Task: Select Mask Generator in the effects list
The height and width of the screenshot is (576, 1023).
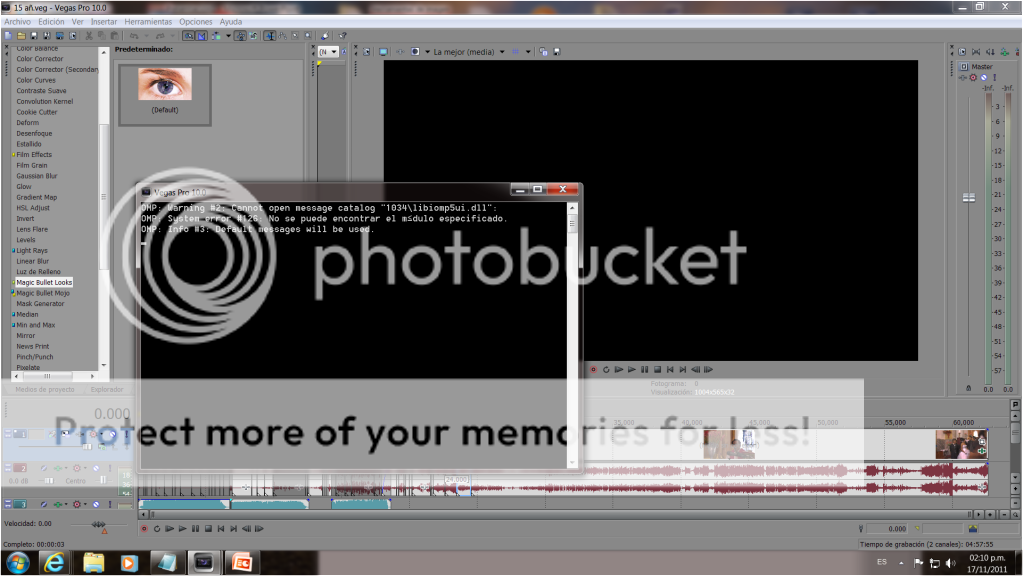Action: tap(40, 304)
